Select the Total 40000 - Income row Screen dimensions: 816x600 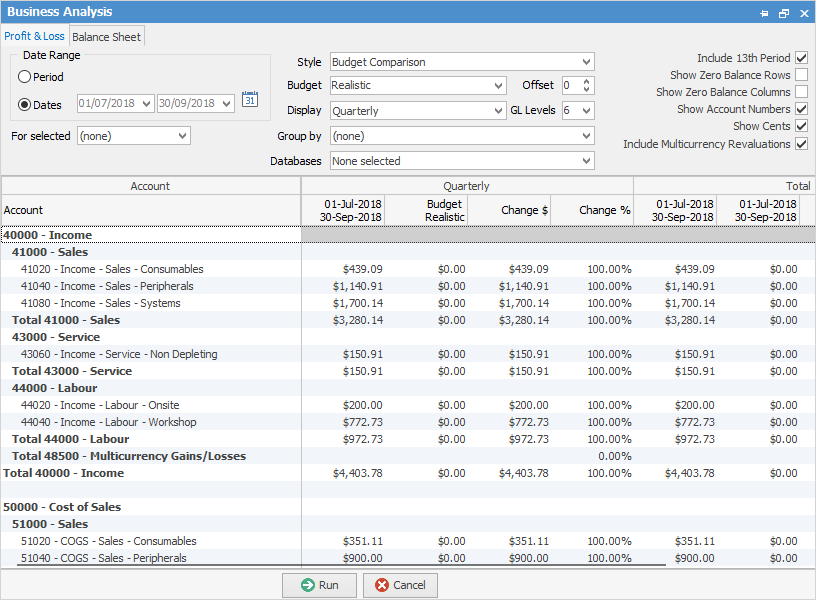click(x=64, y=473)
